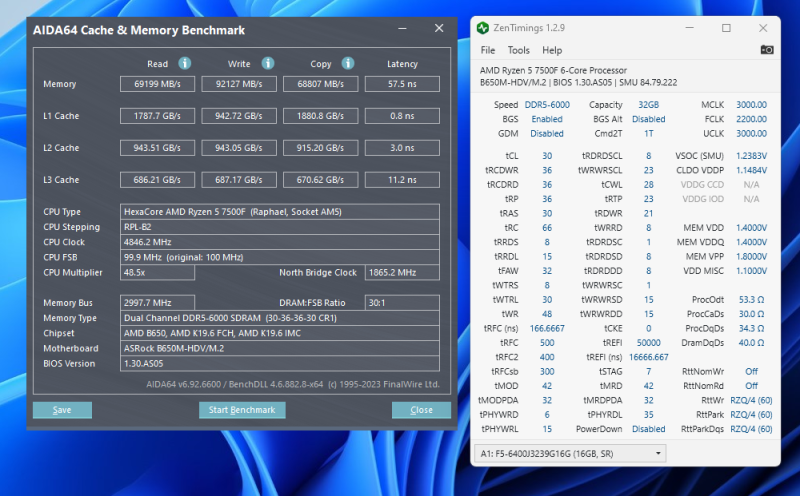Viewport: 800px width, 496px height.
Task: Select L1 Cache latency 0.8 ns
Action: click(402, 116)
